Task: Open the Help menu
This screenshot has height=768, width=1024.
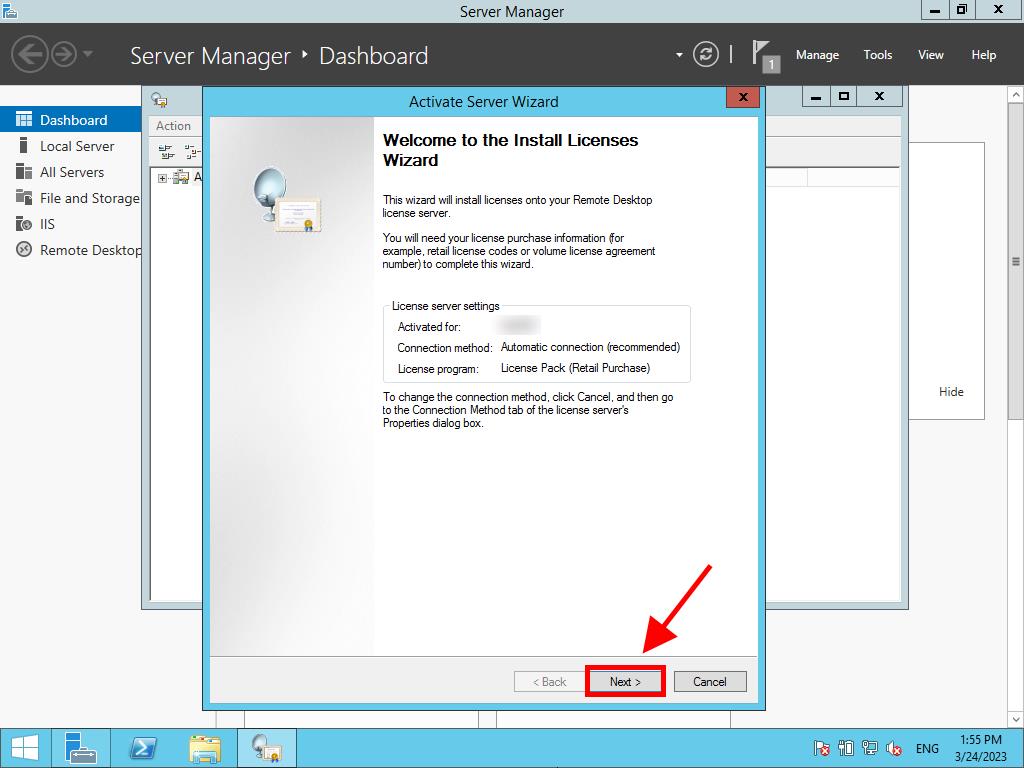Action: pos(984,55)
